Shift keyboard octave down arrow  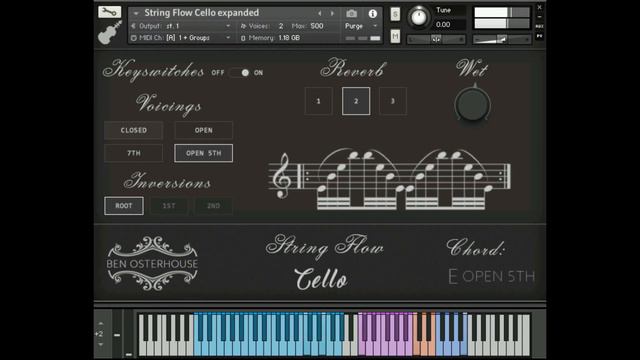point(101,344)
